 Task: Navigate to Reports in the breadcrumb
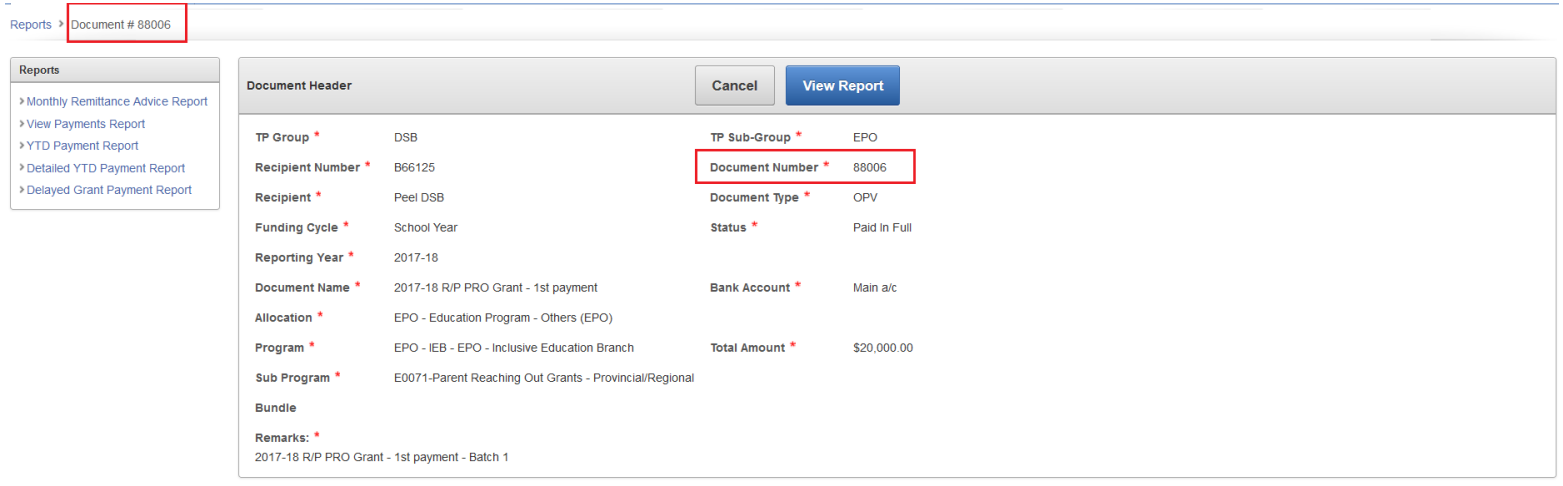pos(30,24)
